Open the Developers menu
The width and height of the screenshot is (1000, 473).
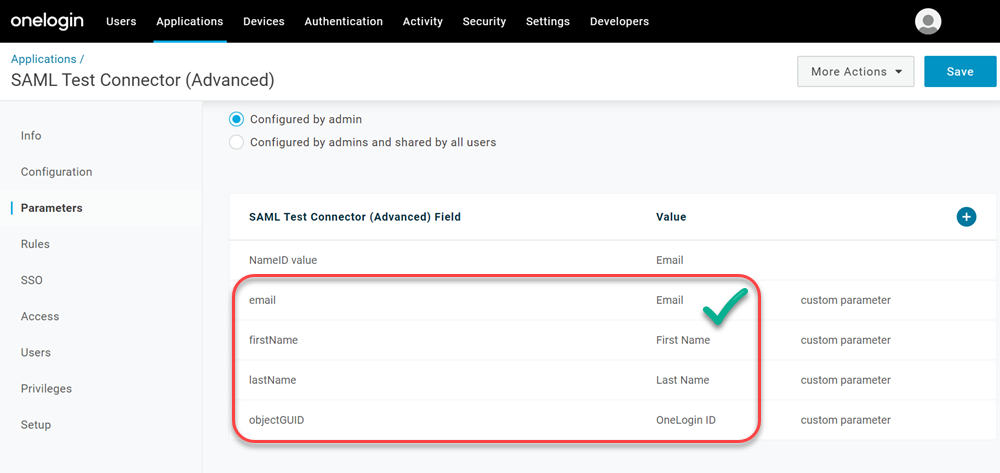(x=619, y=21)
